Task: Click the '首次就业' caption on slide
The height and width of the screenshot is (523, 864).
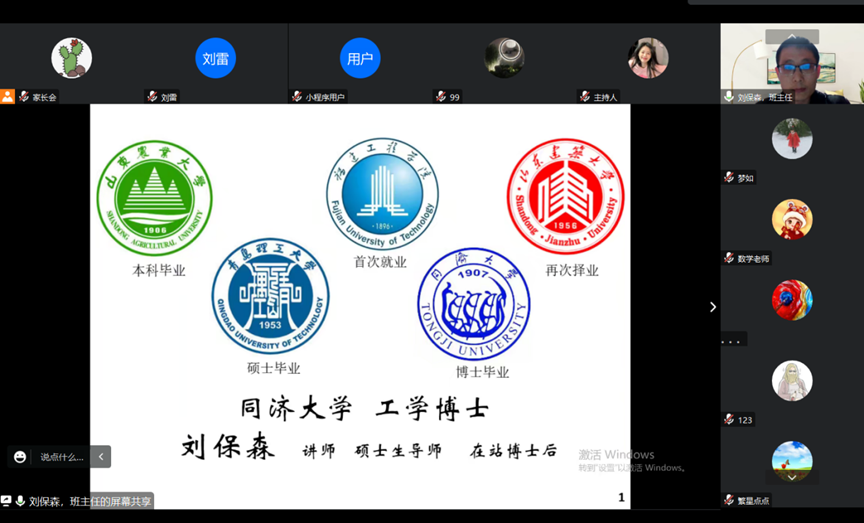Action: pyautogui.click(x=380, y=262)
